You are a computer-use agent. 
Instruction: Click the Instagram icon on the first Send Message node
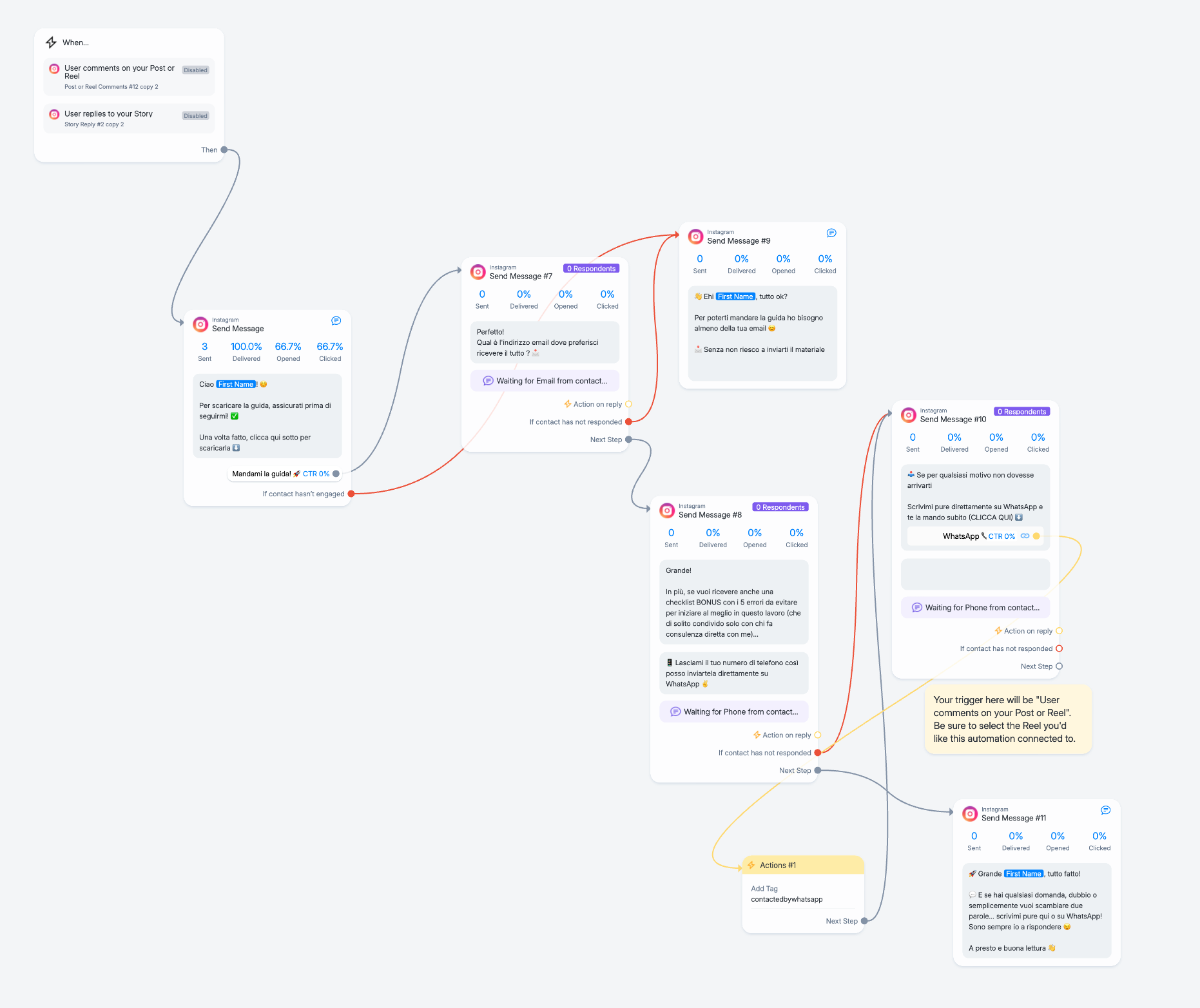click(200, 324)
